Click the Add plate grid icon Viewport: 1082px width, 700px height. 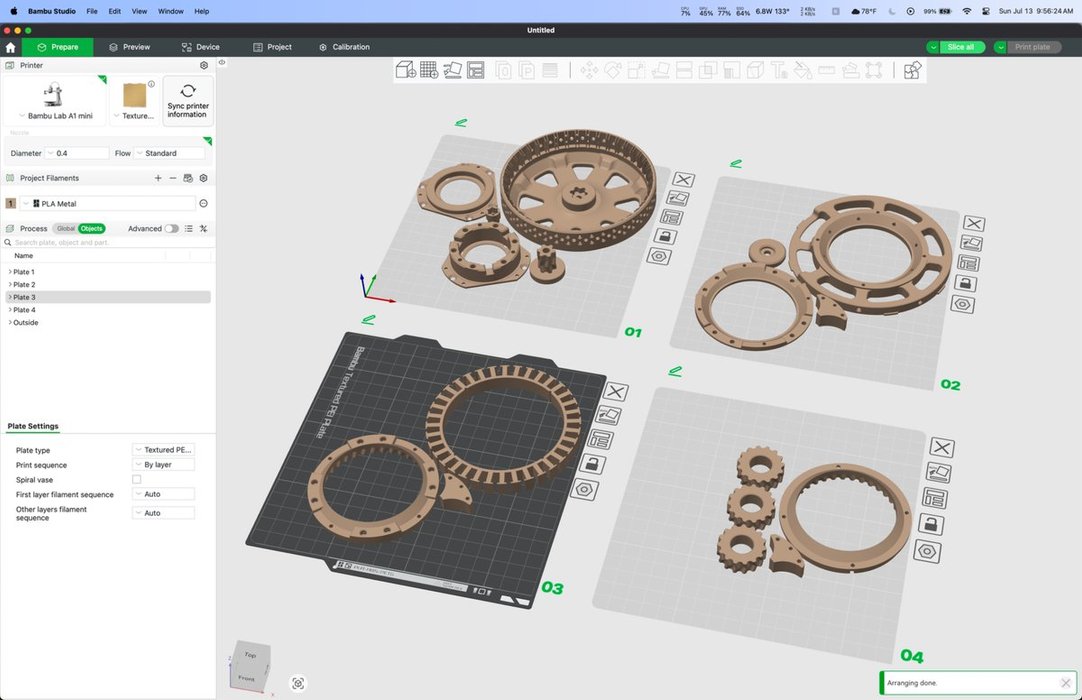click(429, 70)
